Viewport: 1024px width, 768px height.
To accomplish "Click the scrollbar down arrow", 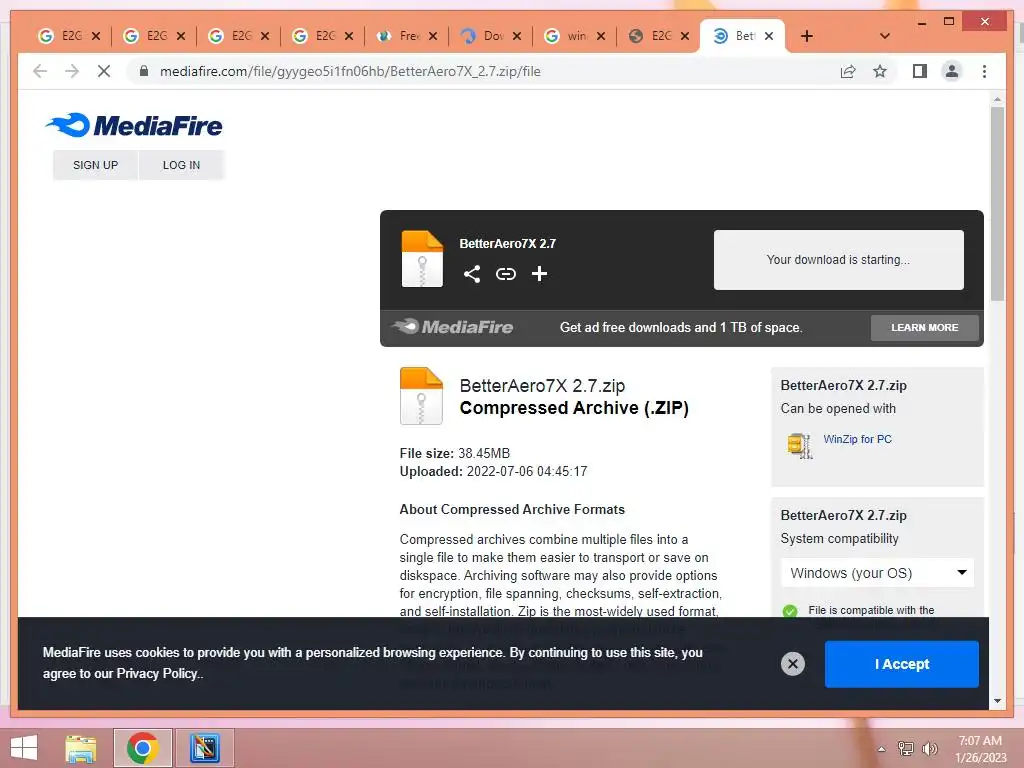I will point(997,701).
